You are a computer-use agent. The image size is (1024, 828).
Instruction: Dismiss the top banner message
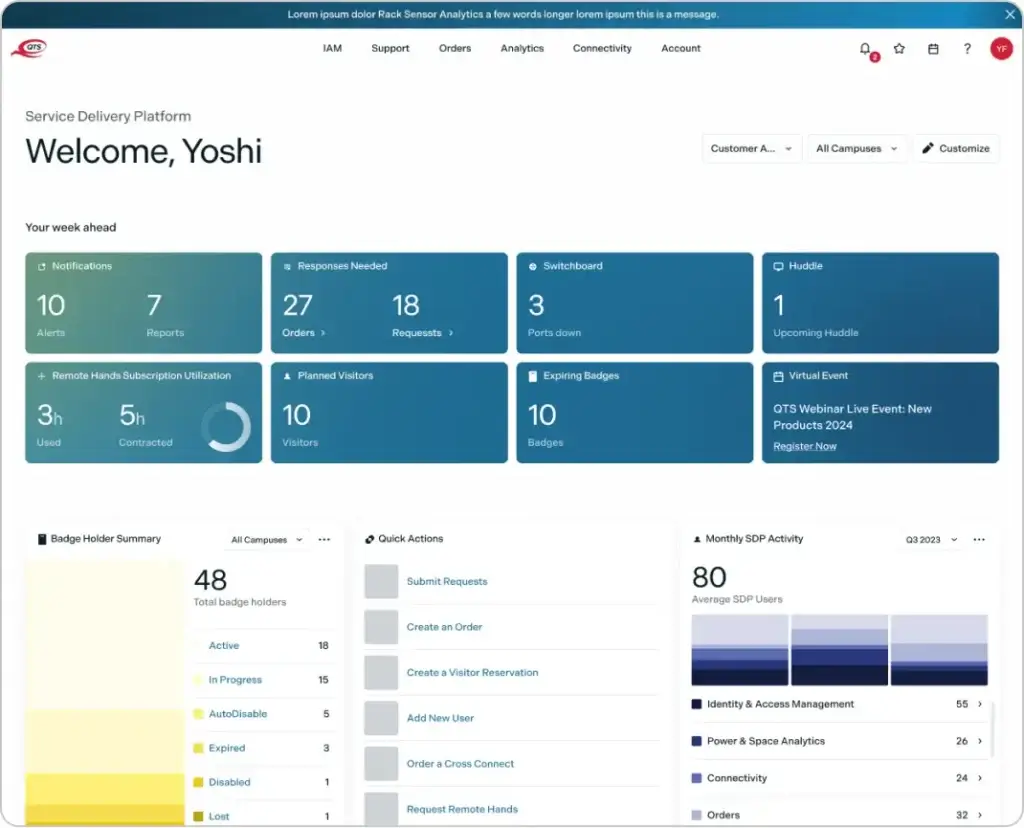click(x=1010, y=14)
